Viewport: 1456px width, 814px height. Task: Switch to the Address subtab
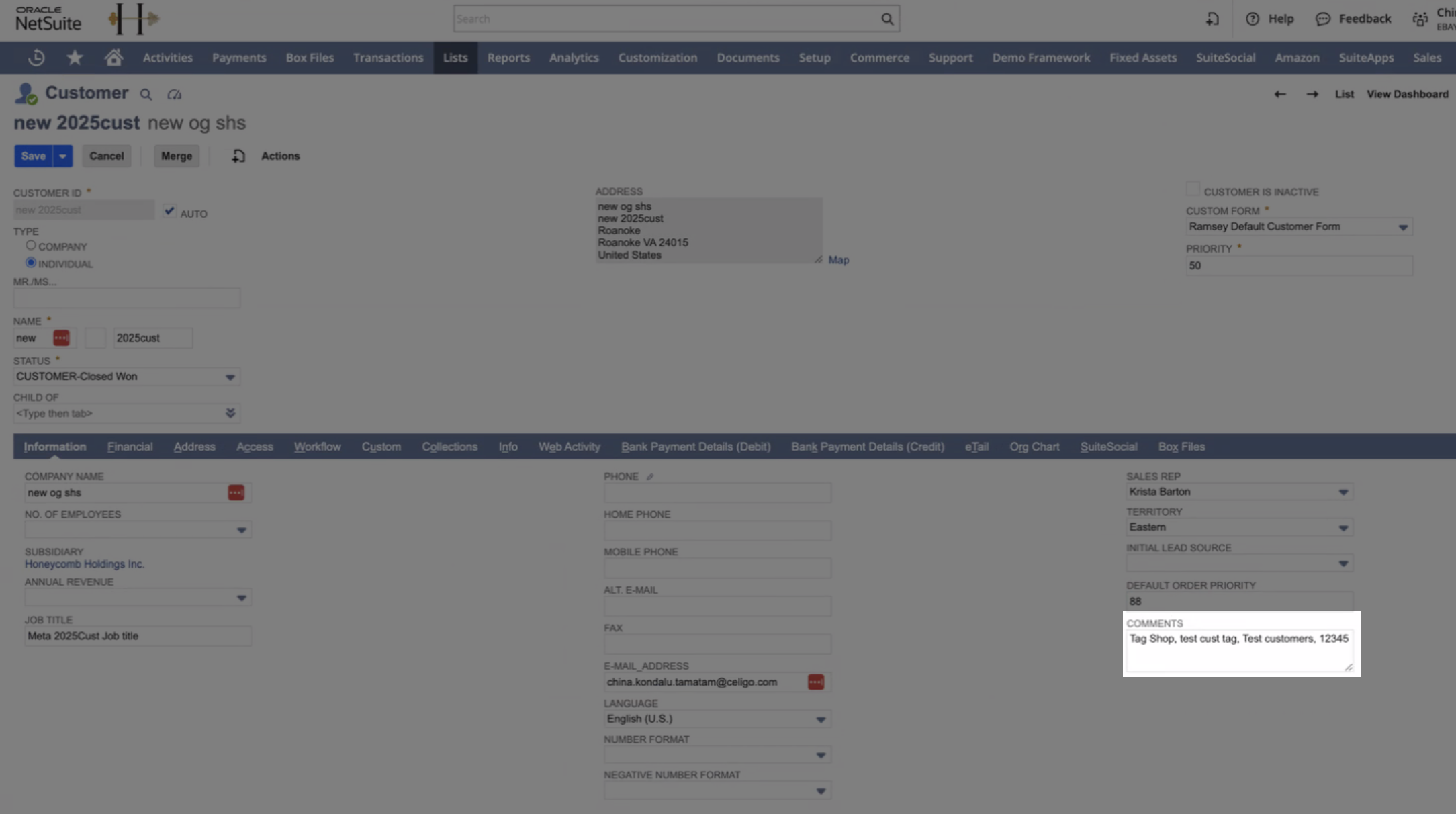point(194,447)
